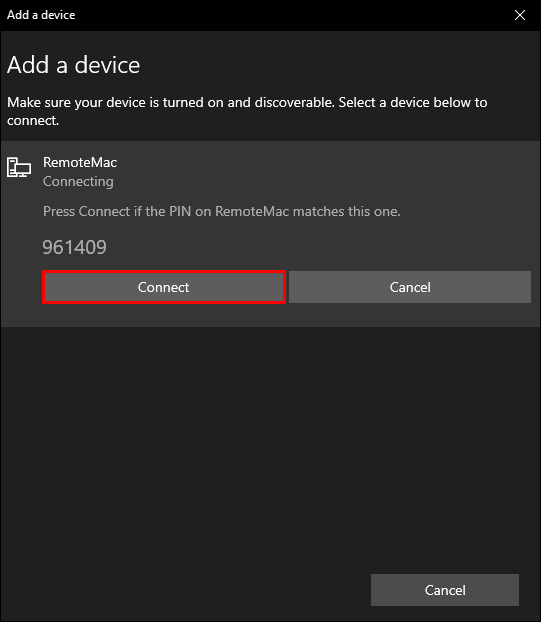
Task: Click the word 'discoverable' in the description
Action: (x=294, y=102)
